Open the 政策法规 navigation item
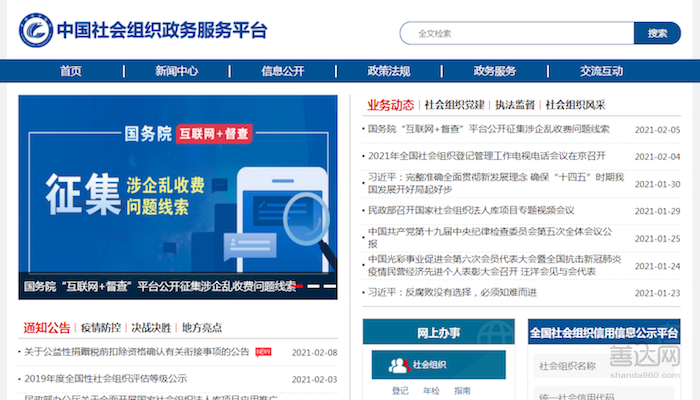This screenshot has width=700, height=400. pos(388,71)
